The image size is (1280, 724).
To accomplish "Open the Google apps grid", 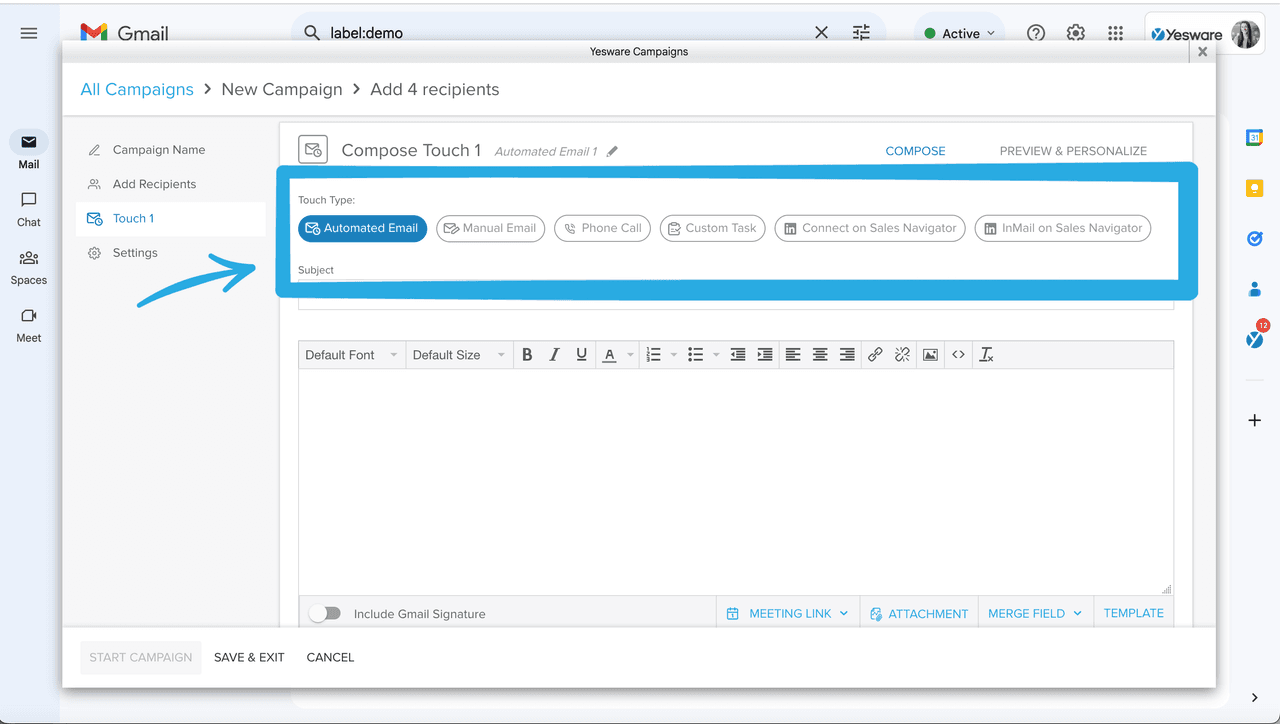I will point(1116,33).
